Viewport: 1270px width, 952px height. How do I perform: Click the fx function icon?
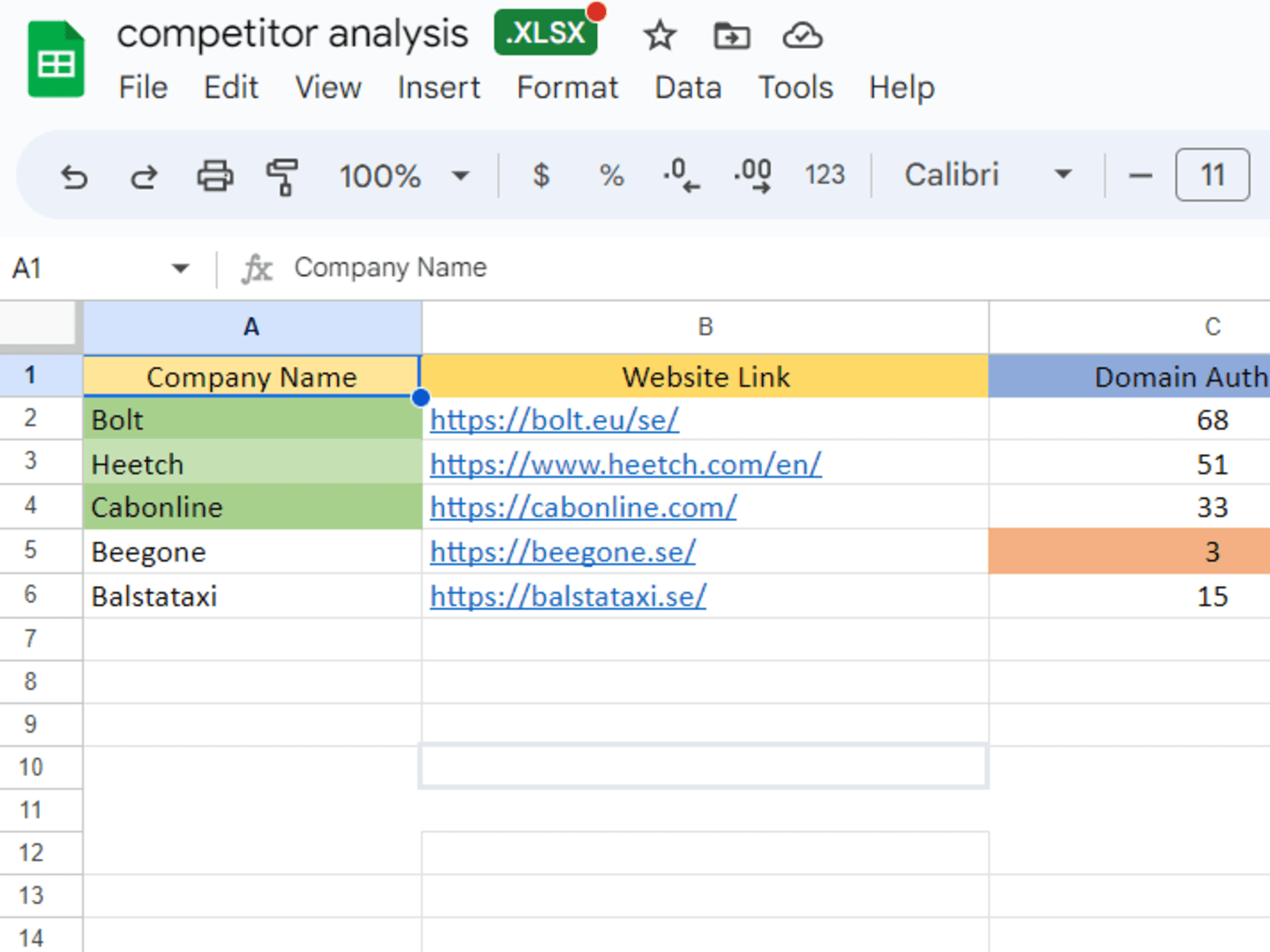tap(257, 268)
